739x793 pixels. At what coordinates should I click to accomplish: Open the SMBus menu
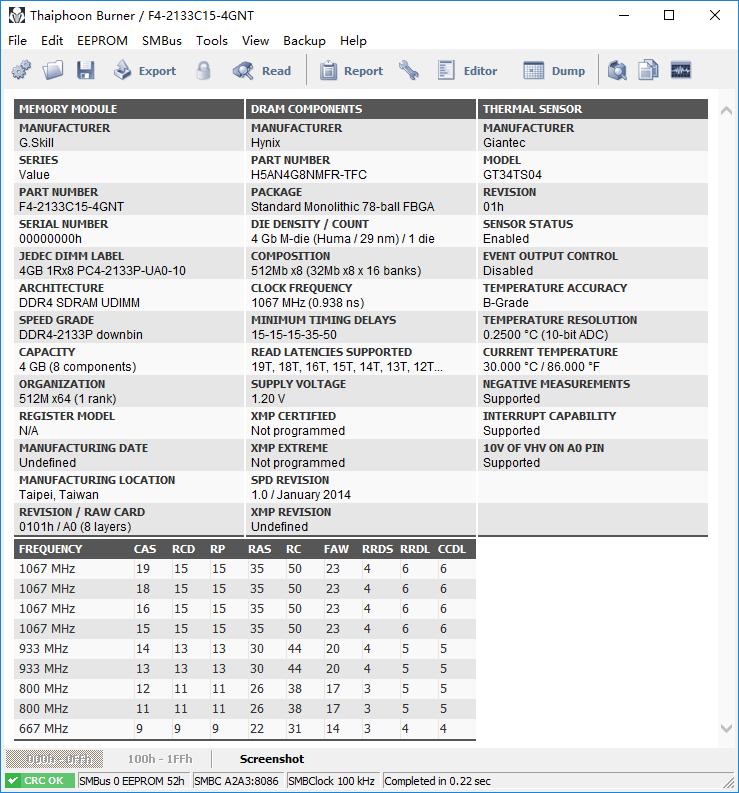[162, 40]
